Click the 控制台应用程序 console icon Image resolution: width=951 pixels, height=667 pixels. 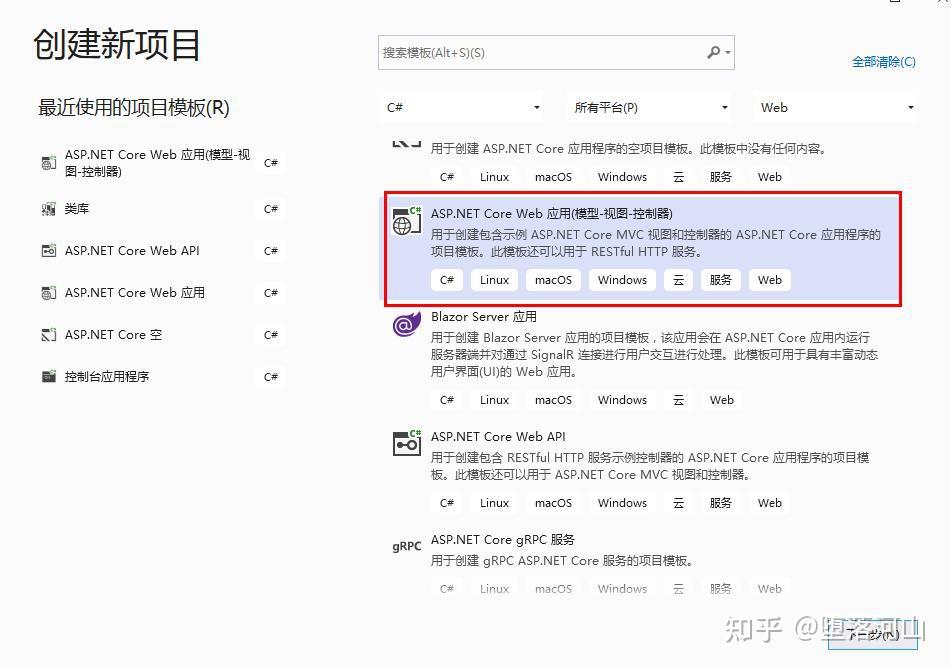pyautogui.click(x=49, y=376)
